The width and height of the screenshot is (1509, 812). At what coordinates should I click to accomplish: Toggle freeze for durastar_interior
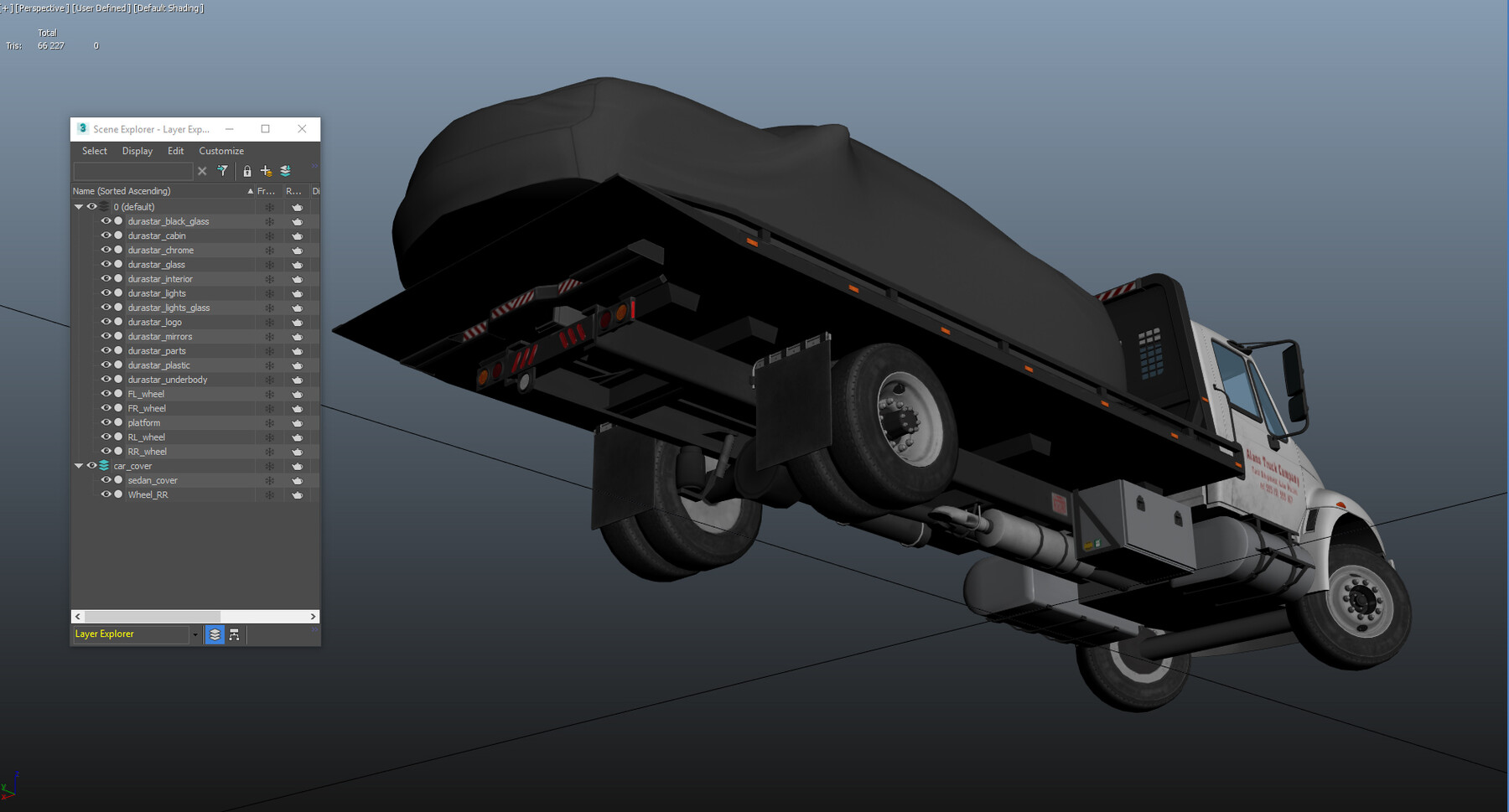tap(270, 279)
